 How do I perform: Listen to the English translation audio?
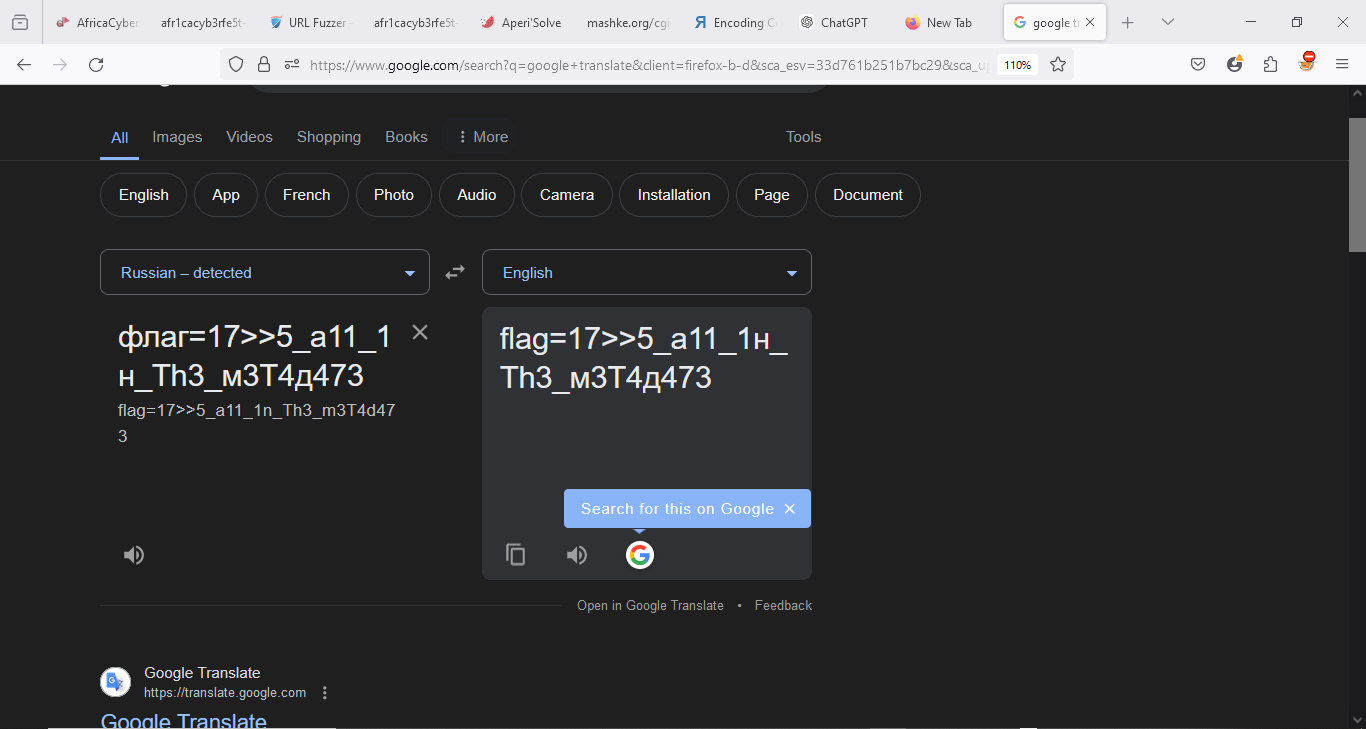pyautogui.click(x=577, y=555)
